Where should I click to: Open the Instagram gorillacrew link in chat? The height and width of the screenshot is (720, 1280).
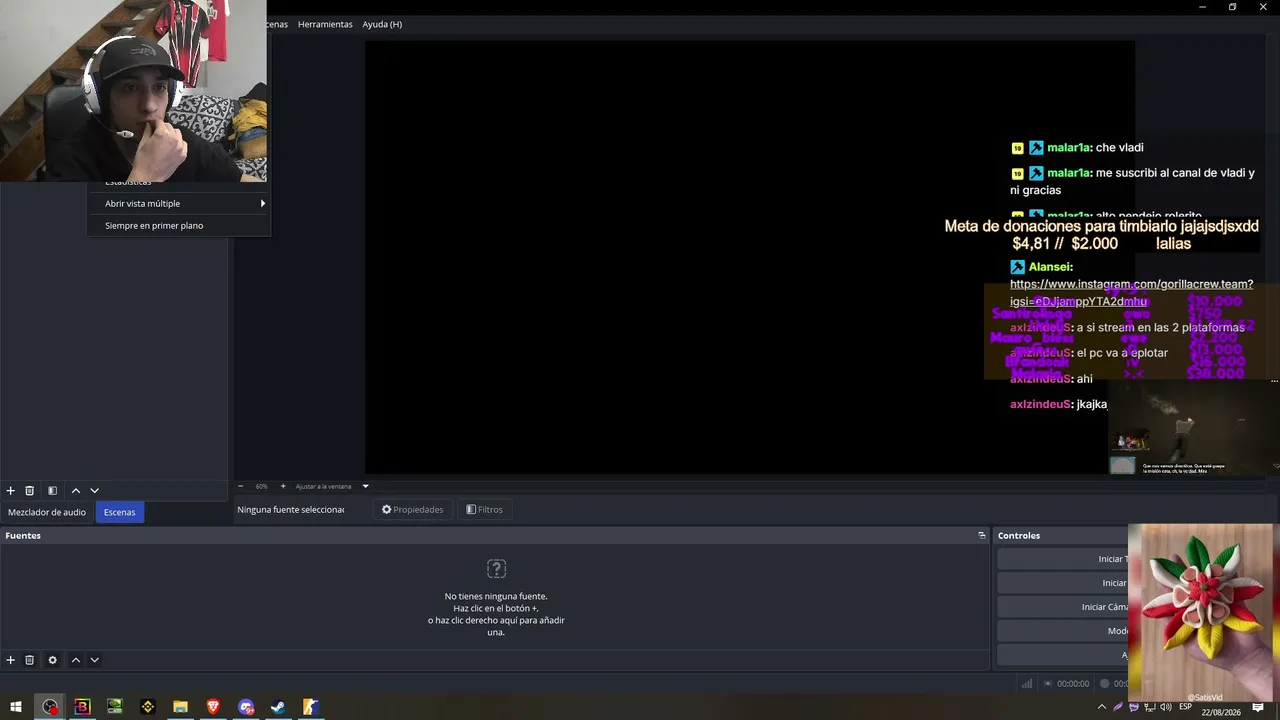(1131, 292)
